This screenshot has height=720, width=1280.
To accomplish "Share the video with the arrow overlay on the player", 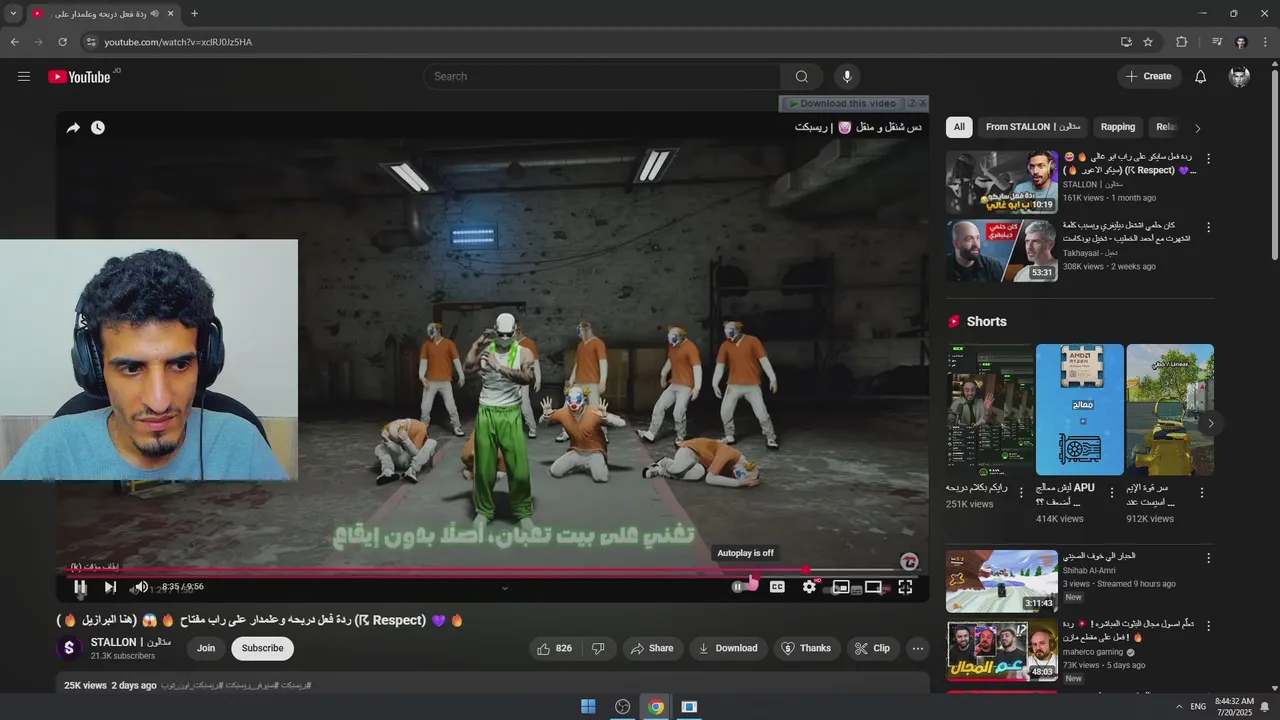I will [x=73, y=128].
